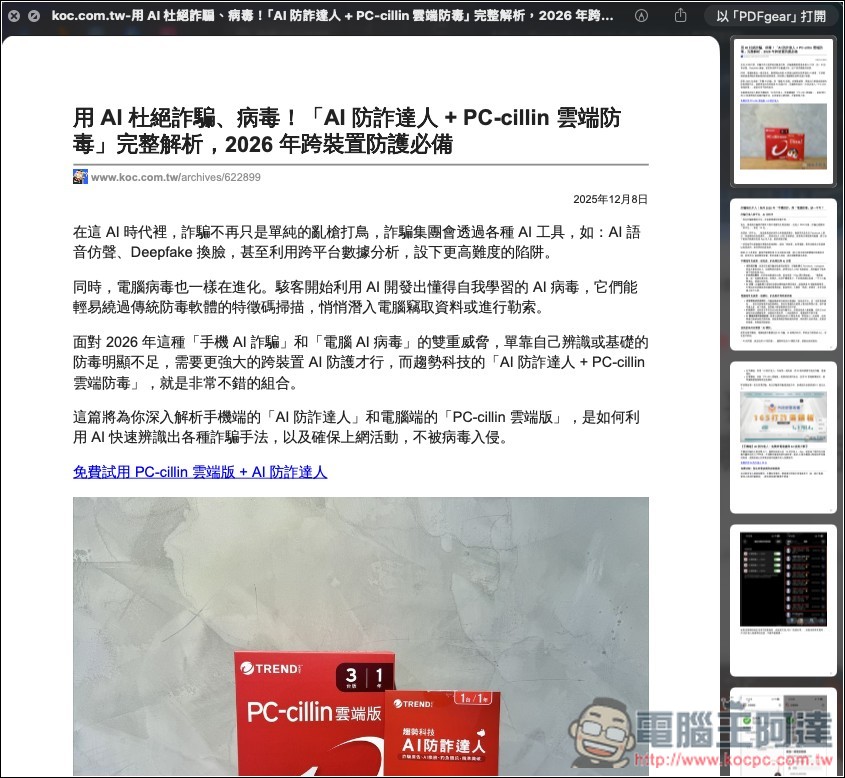The height and width of the screenshot is (778, 845).
Task: Click the ellipsis in the truncated toolbar title
Action: [608, 16]
